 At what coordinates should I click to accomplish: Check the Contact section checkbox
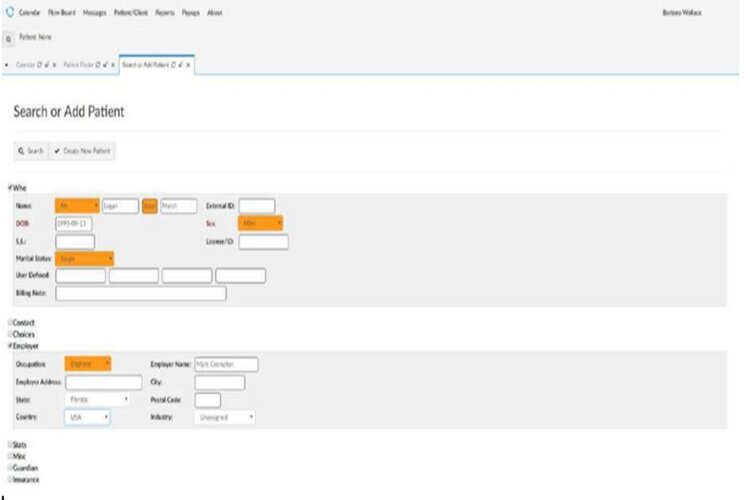(10, 323)
